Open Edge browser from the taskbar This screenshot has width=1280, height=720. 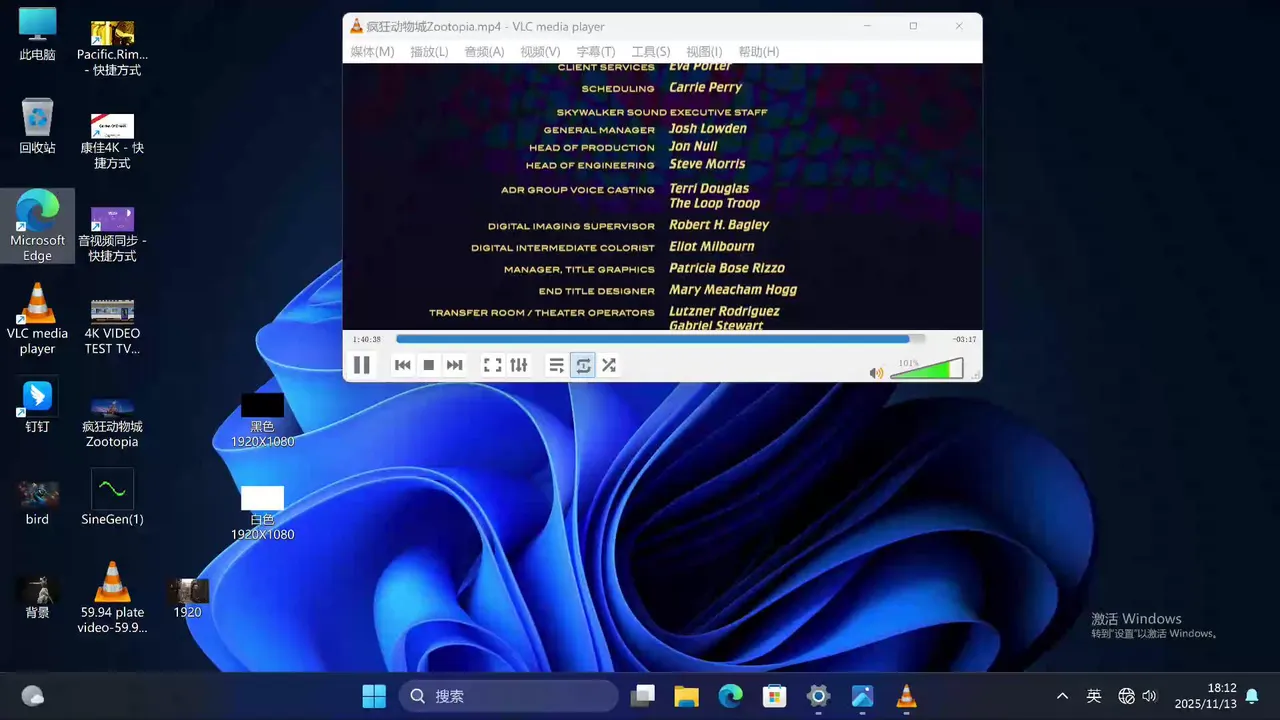(x=730, y=696)
